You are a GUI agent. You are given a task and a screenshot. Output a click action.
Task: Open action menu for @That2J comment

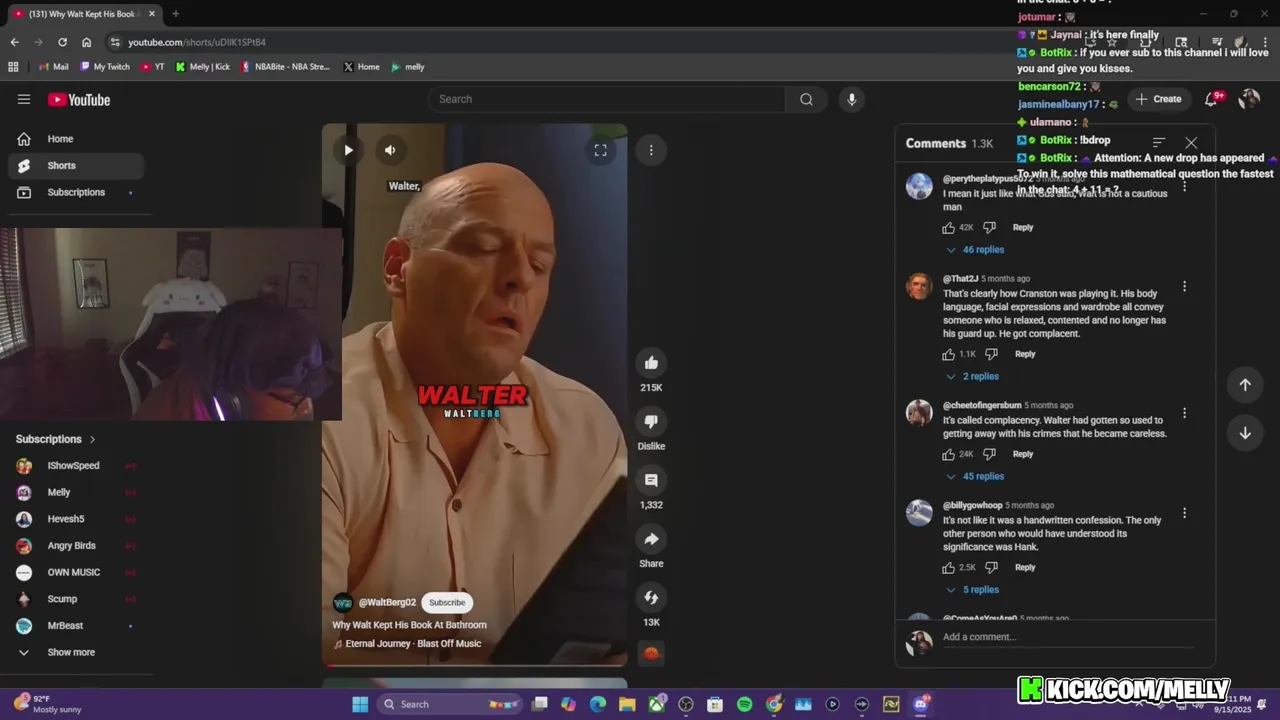1184,286
